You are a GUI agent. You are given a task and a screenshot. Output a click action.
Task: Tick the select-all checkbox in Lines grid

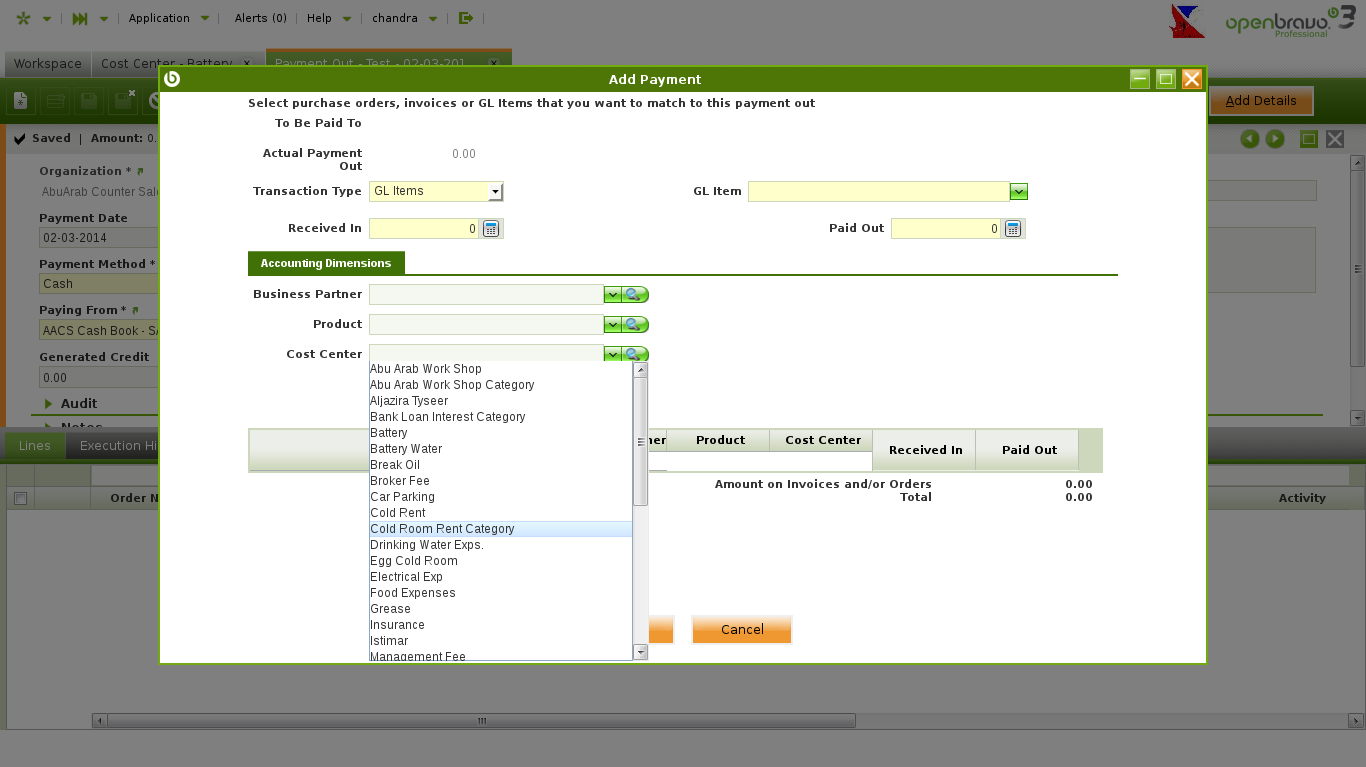pyautogui.click(x=19, y=498)
